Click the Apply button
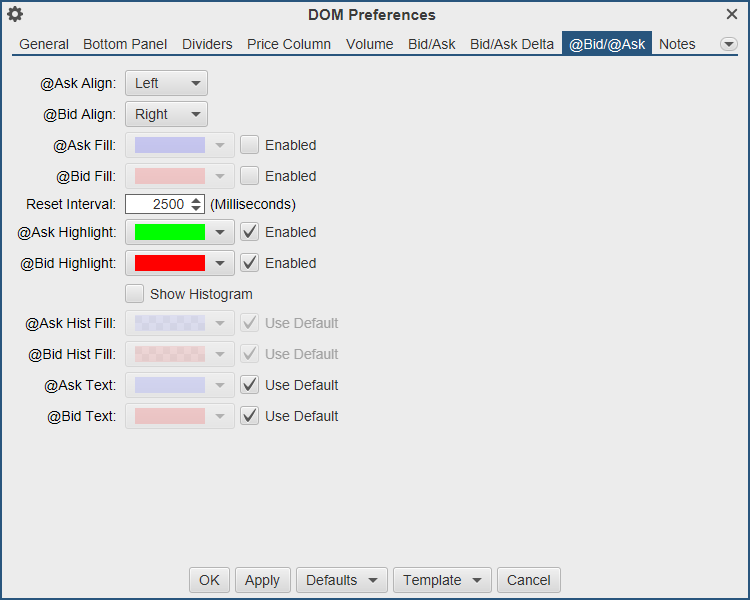750x600 pixels. (262, 580)
